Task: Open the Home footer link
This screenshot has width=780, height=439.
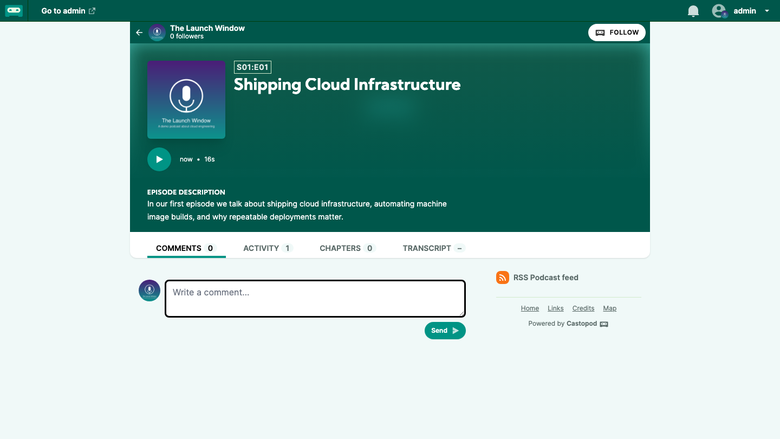Action: coord(530,308)
